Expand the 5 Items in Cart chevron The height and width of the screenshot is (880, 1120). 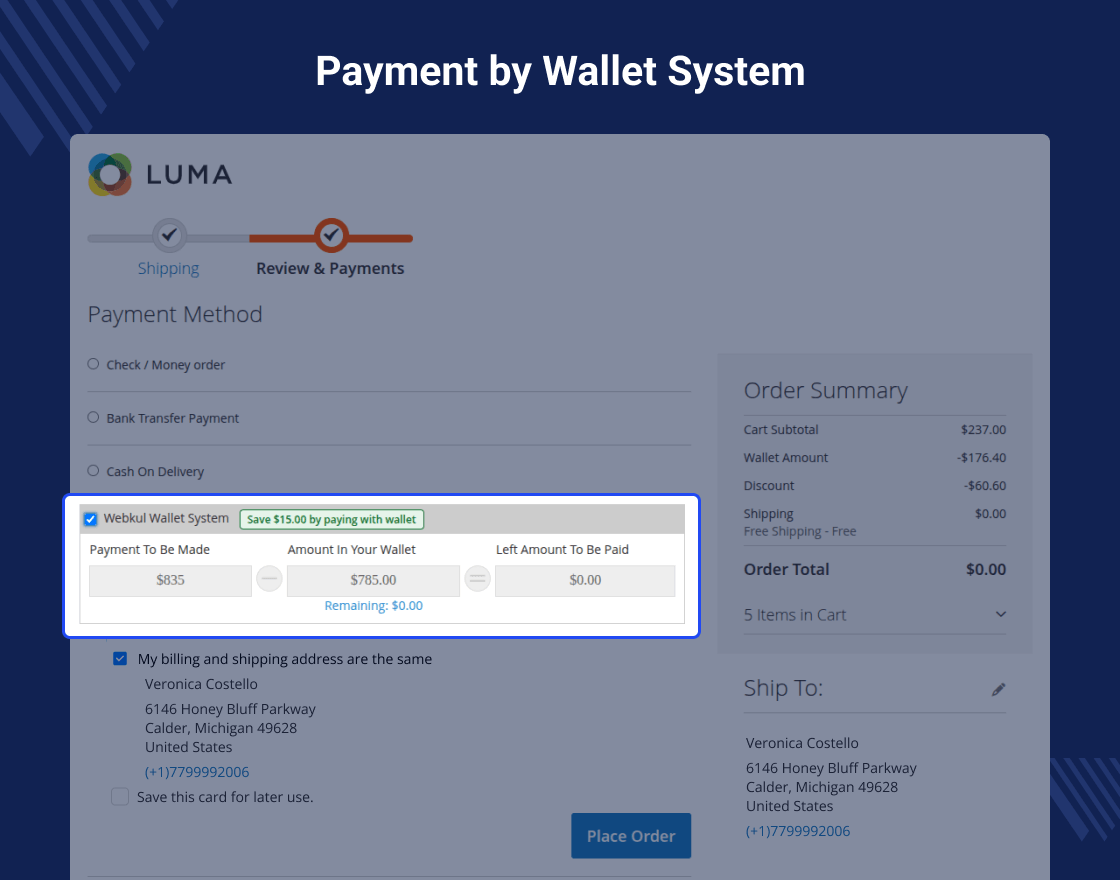coord(1001,614)
